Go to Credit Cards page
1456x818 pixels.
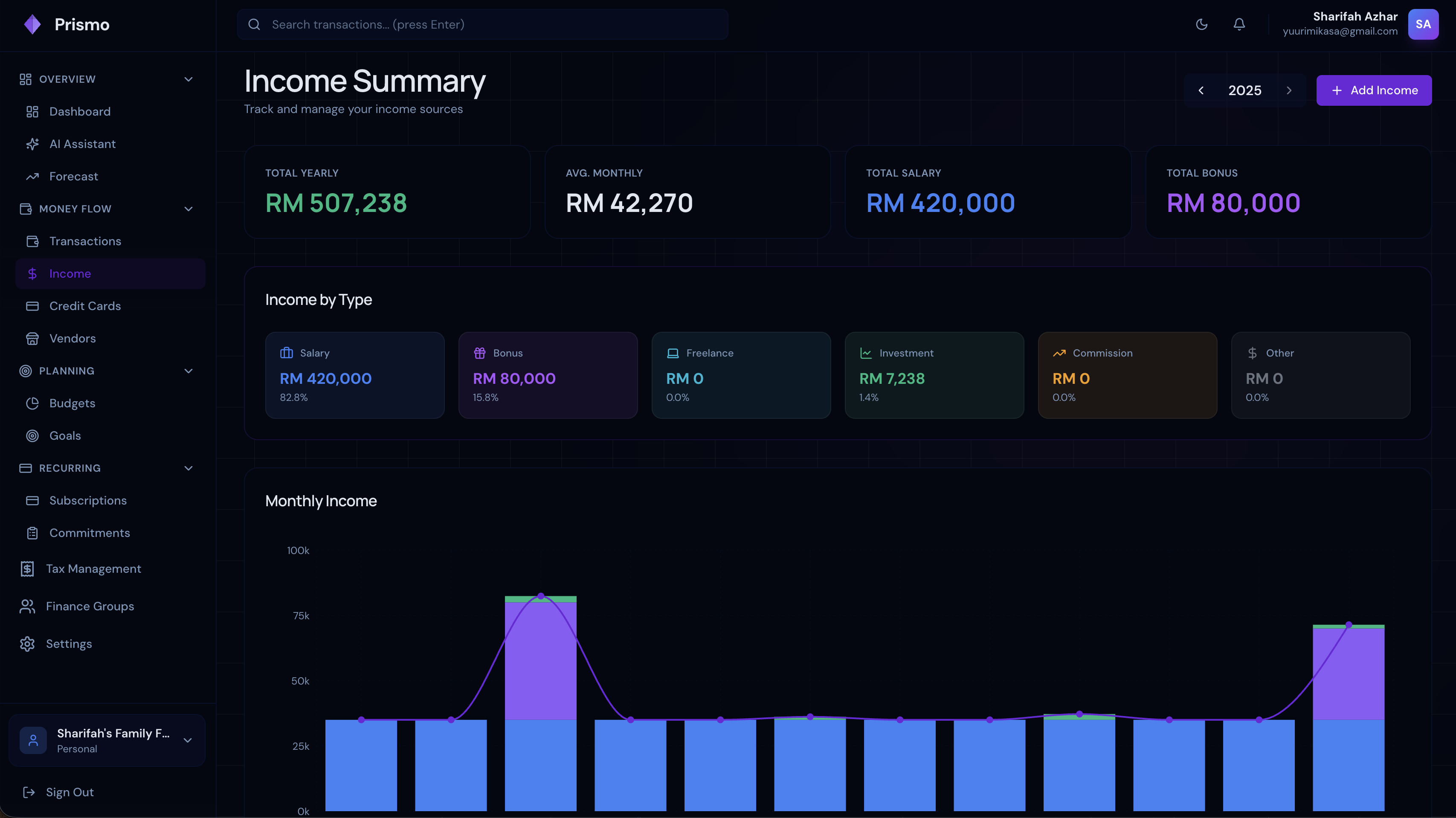(x=85, y=306)
